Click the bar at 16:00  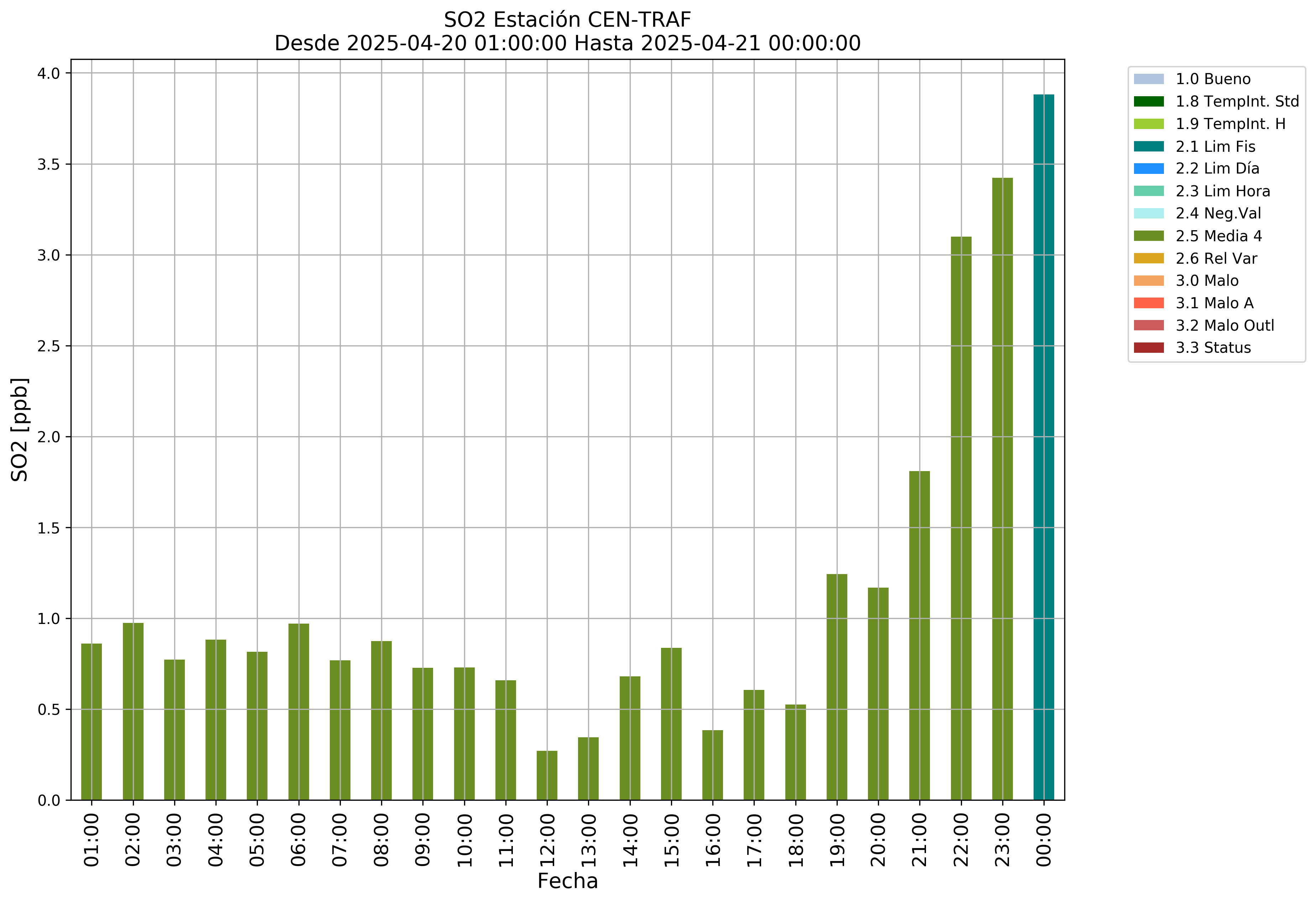point(712,765)
